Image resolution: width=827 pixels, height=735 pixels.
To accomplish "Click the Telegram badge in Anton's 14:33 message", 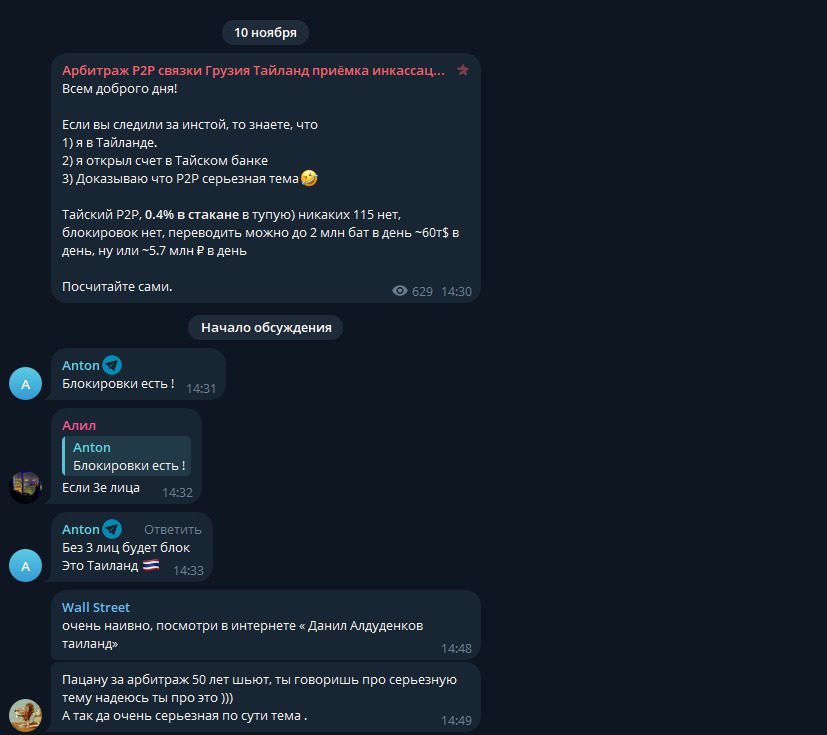I will [112, 529].
